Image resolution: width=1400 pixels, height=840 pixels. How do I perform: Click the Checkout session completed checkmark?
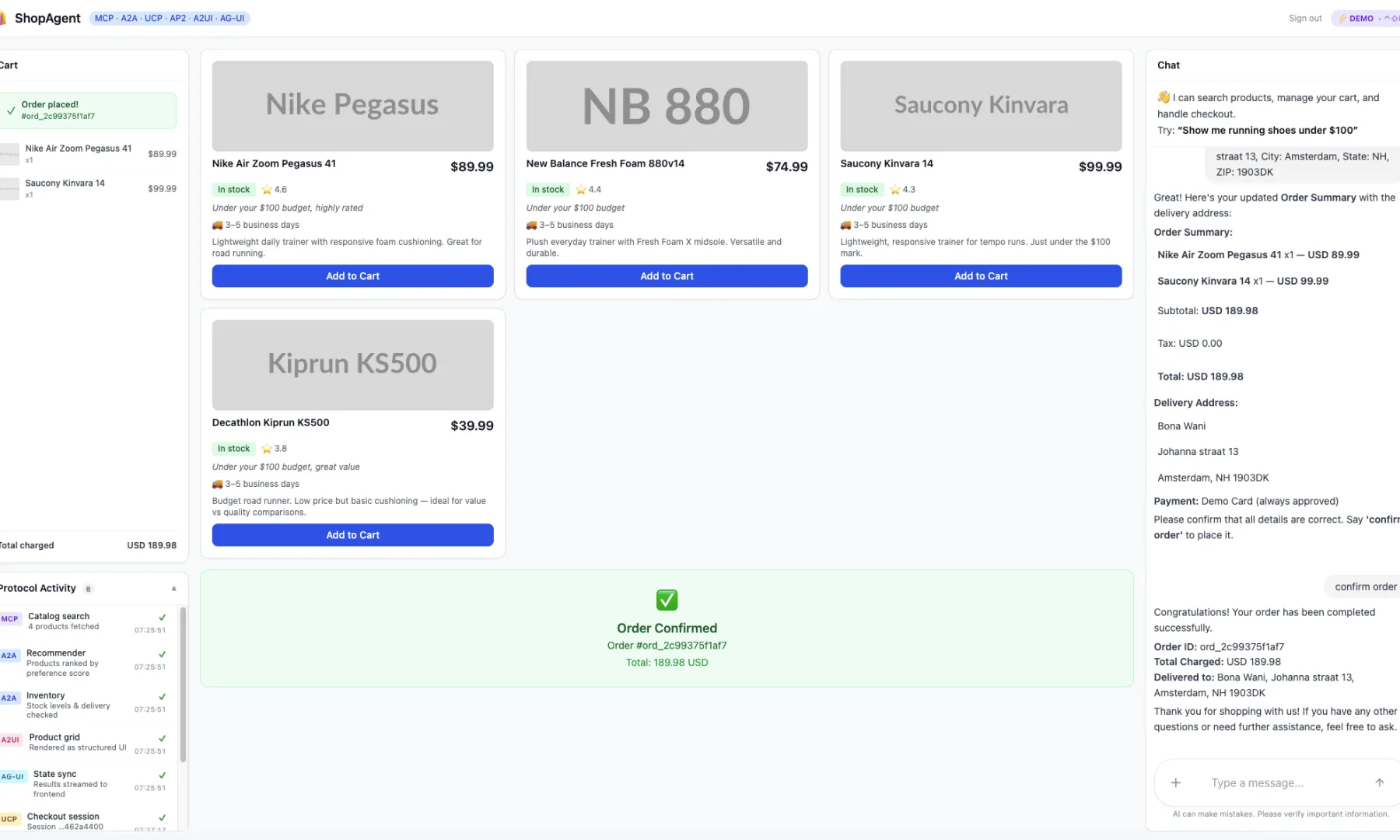[162, 817]
